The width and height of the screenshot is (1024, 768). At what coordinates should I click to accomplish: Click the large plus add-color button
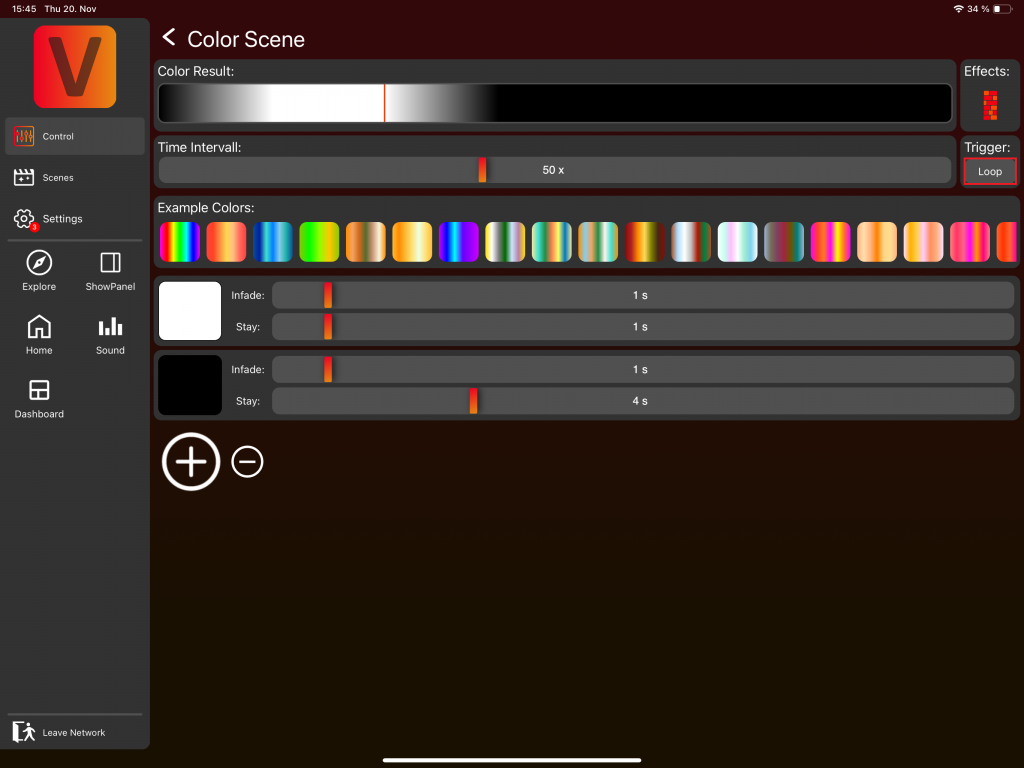click(191, 461)
